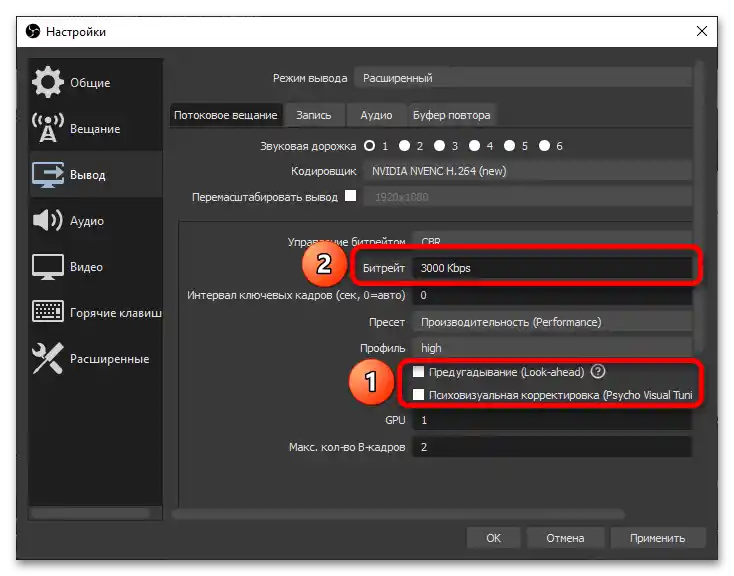Open the Видео monitor icon
The height and width of the screenshot is (576, 734).
pyautogui.click(x=48, y=266)
